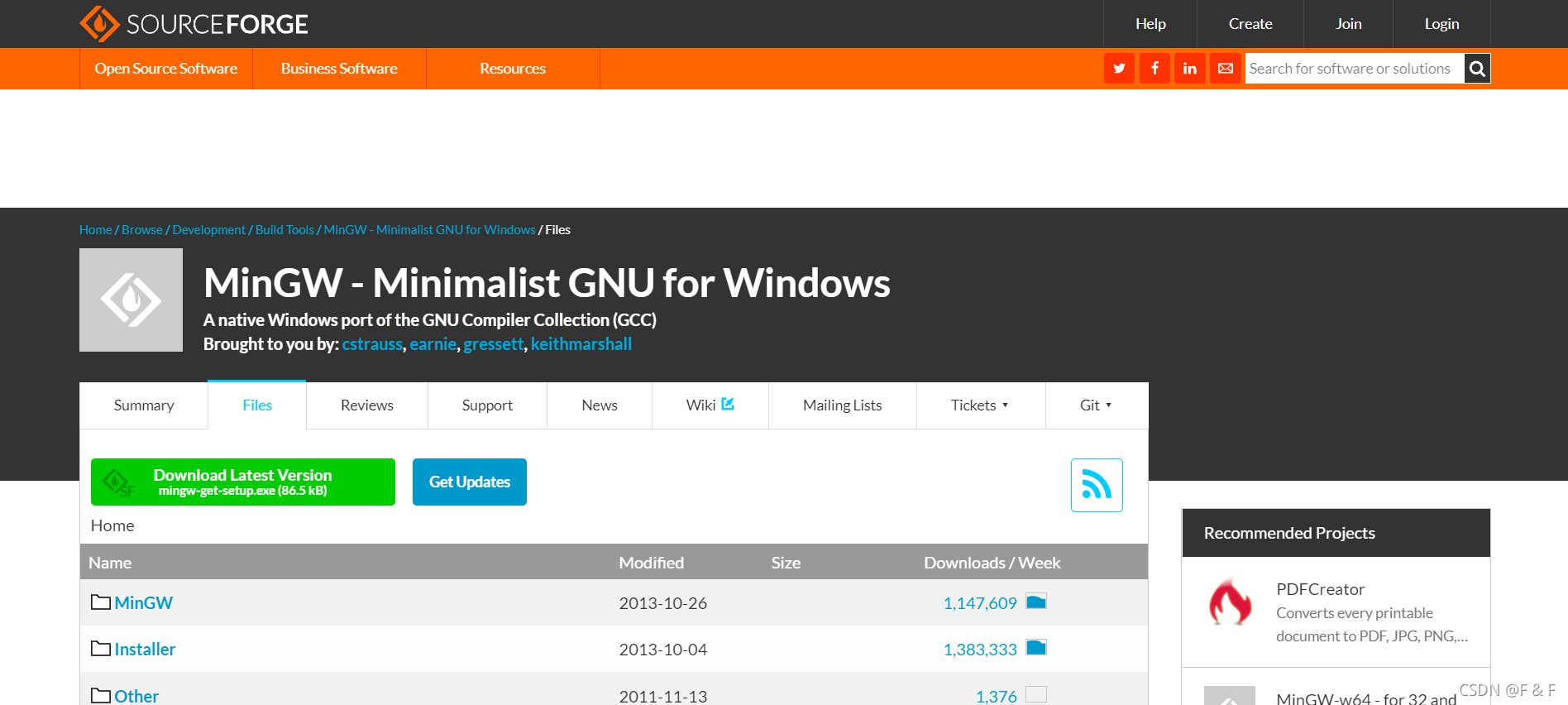Viewport: 1568px width, 705px height.
Task: Click the Help link
Action: pyautogui.click(x=1150, y=24)
